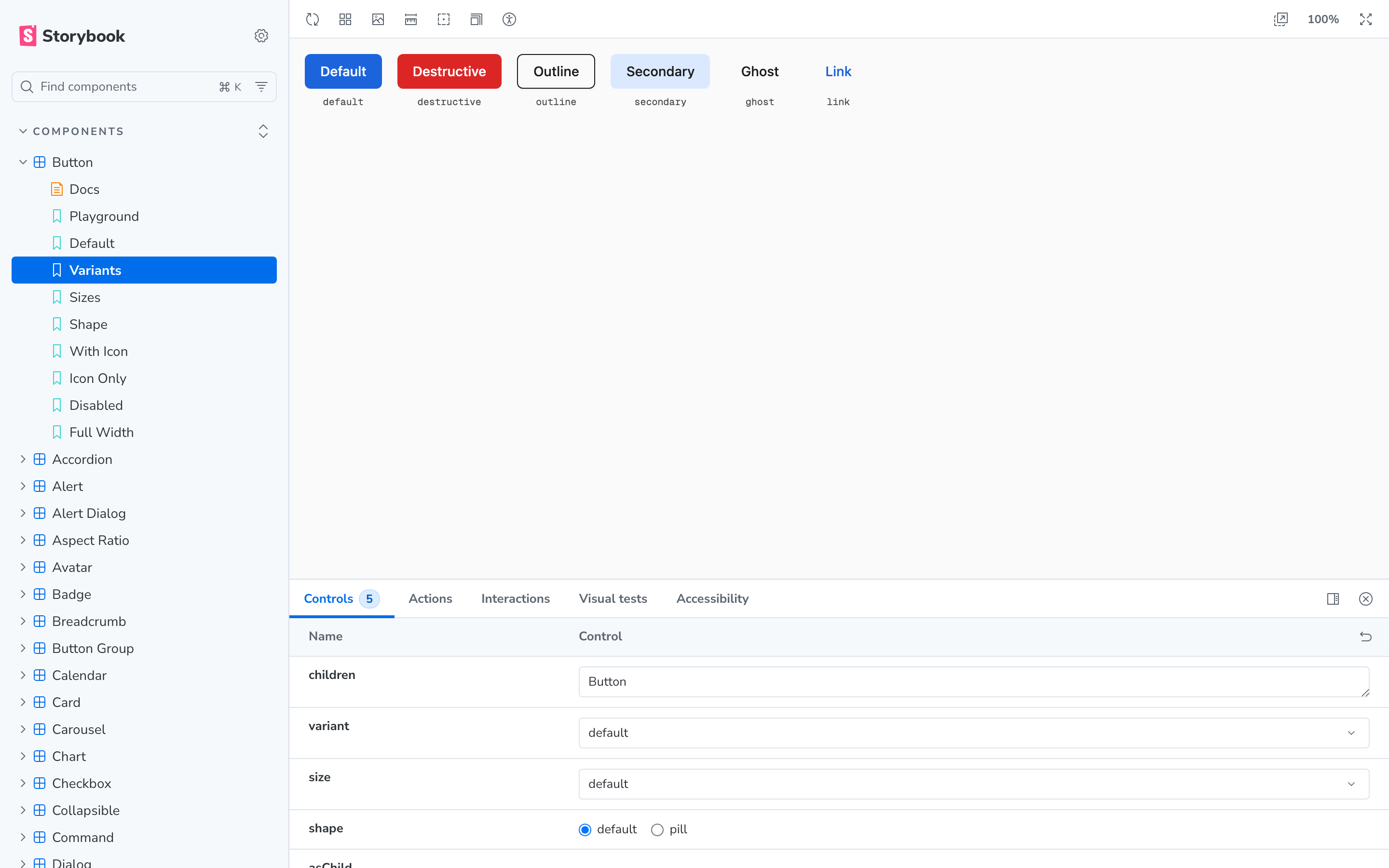1389x868 pixels.
Task: Enable the measure ruler tool
Action: [x=411, y=19]
